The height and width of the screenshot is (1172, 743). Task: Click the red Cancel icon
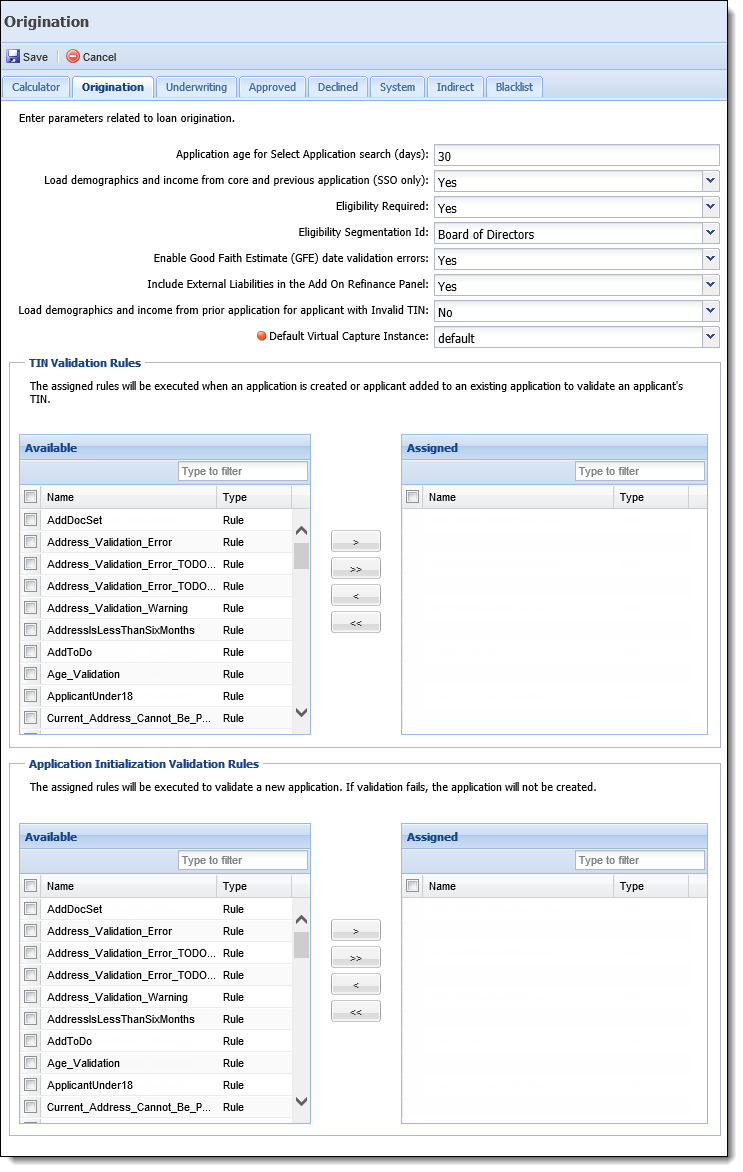coord(73,56)
